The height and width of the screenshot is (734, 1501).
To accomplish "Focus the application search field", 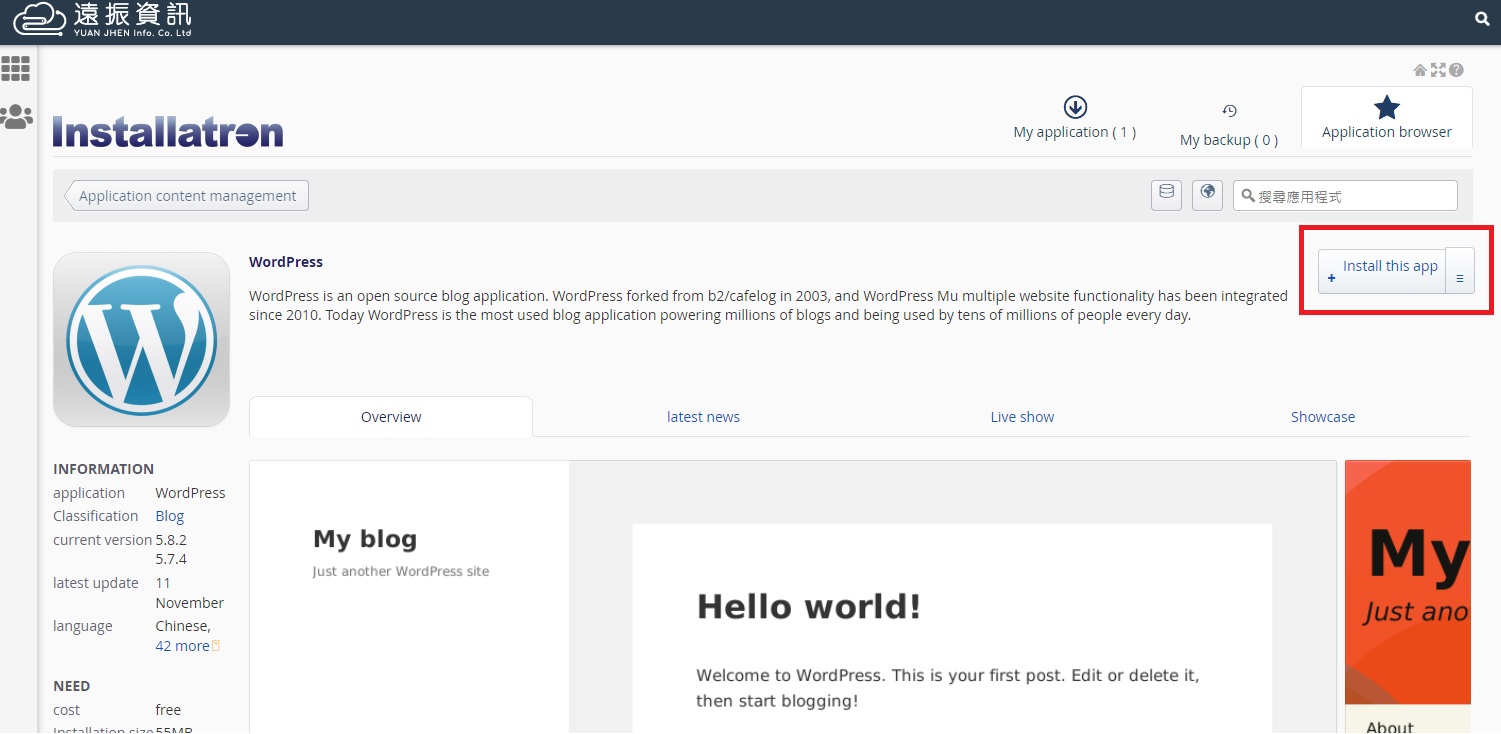I will click(x=1345, y=196).
